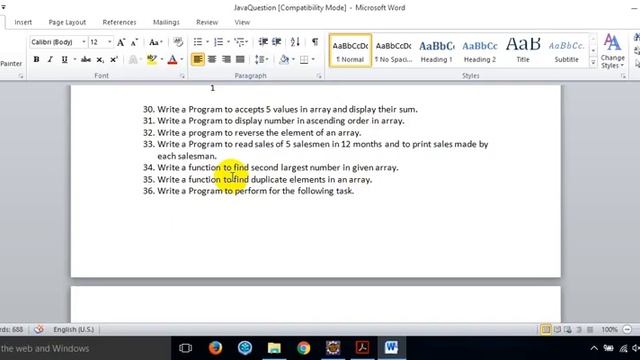The height and width of the screenshot is (360, 640).
Task: Open the font size 12 dropdown
Action: pyautogui.click(x=109, y=42)
